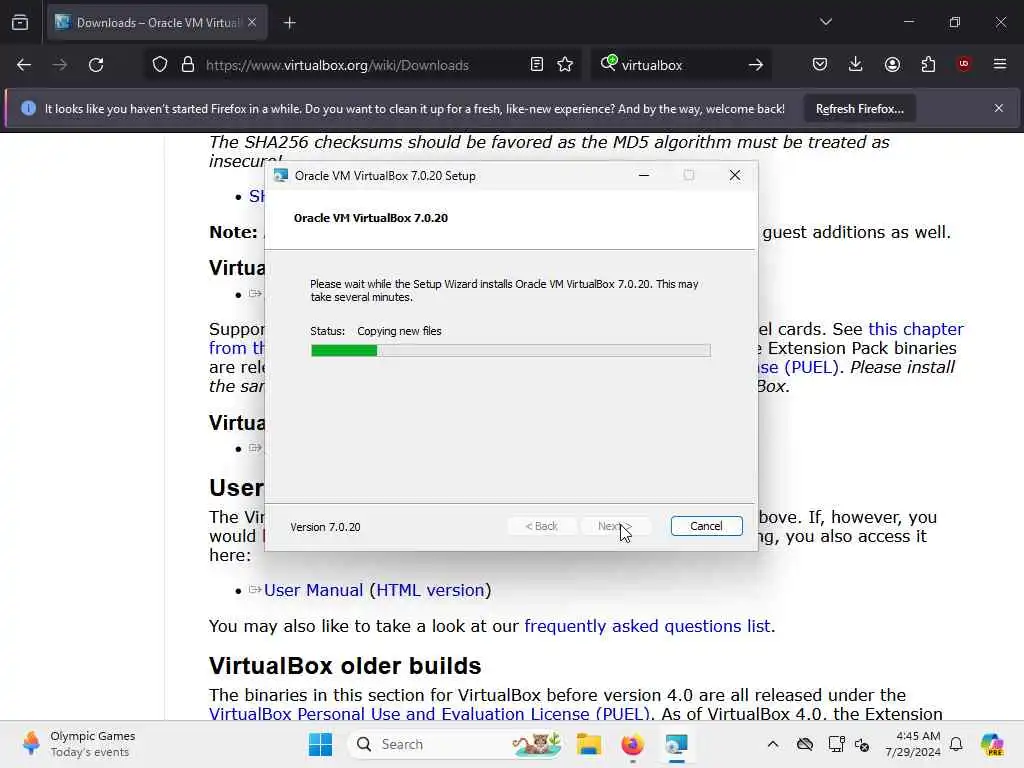Show hidden system tray icons
The height and width of the screenshot is (768, 1024).
click(773, 744)
